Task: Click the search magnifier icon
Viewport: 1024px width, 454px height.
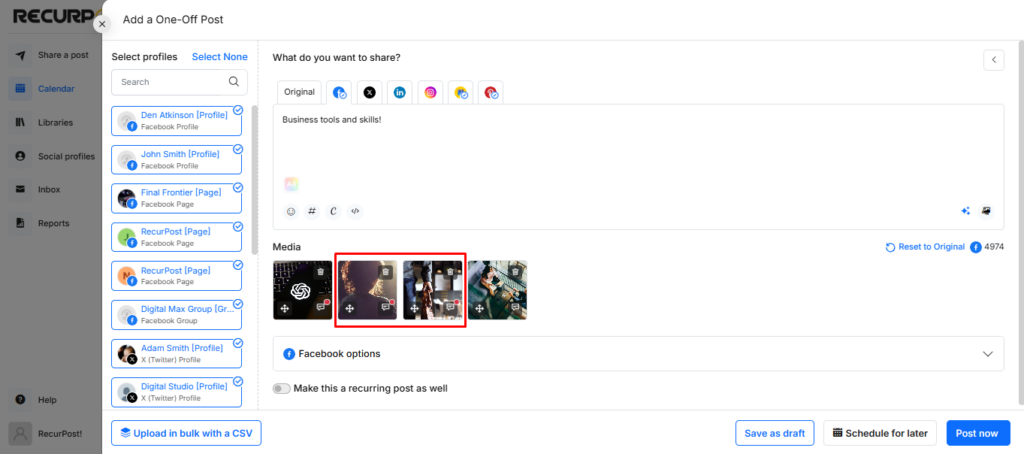Action: pos(234,82)
